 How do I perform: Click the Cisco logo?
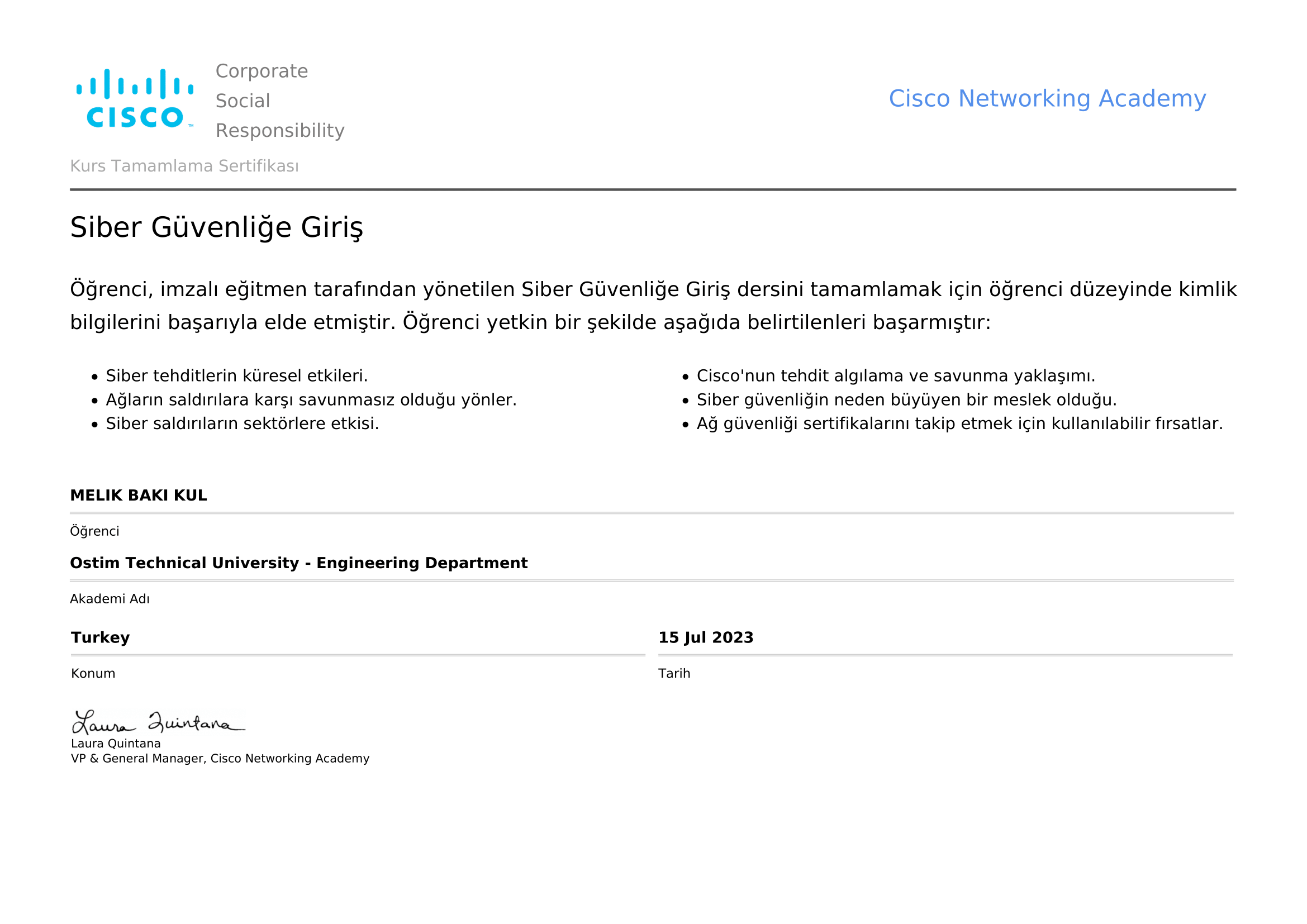(x=135, y=98)
